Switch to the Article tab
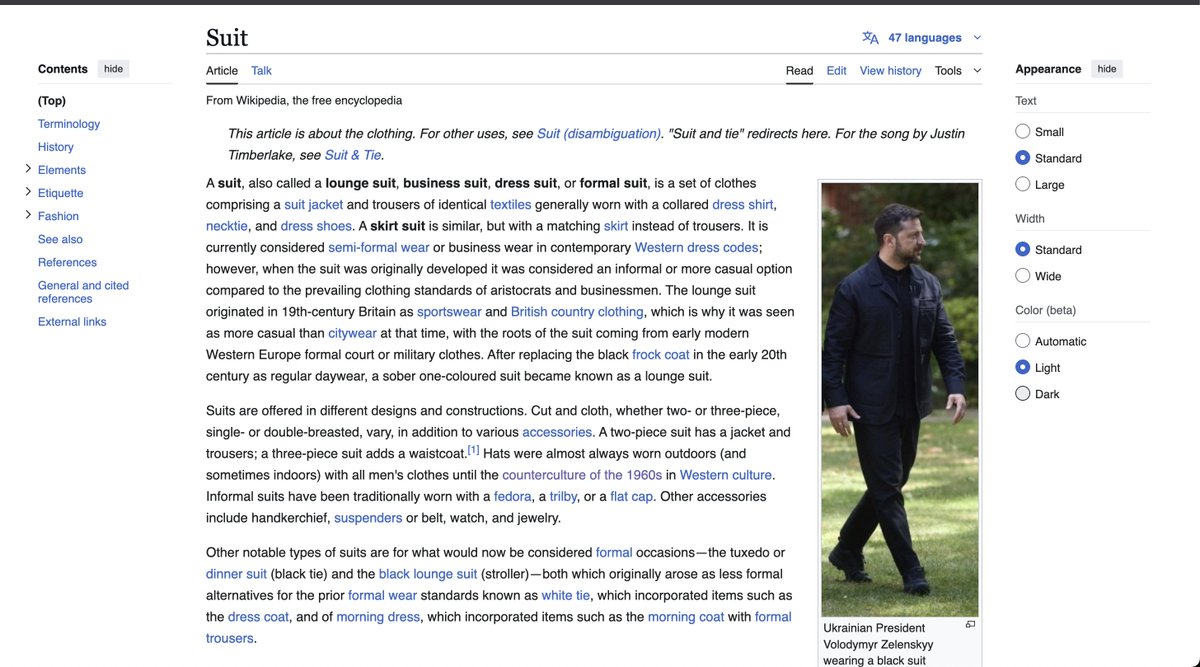The width and height of the screenshot is (1200, 667). [x=222, y=70]
